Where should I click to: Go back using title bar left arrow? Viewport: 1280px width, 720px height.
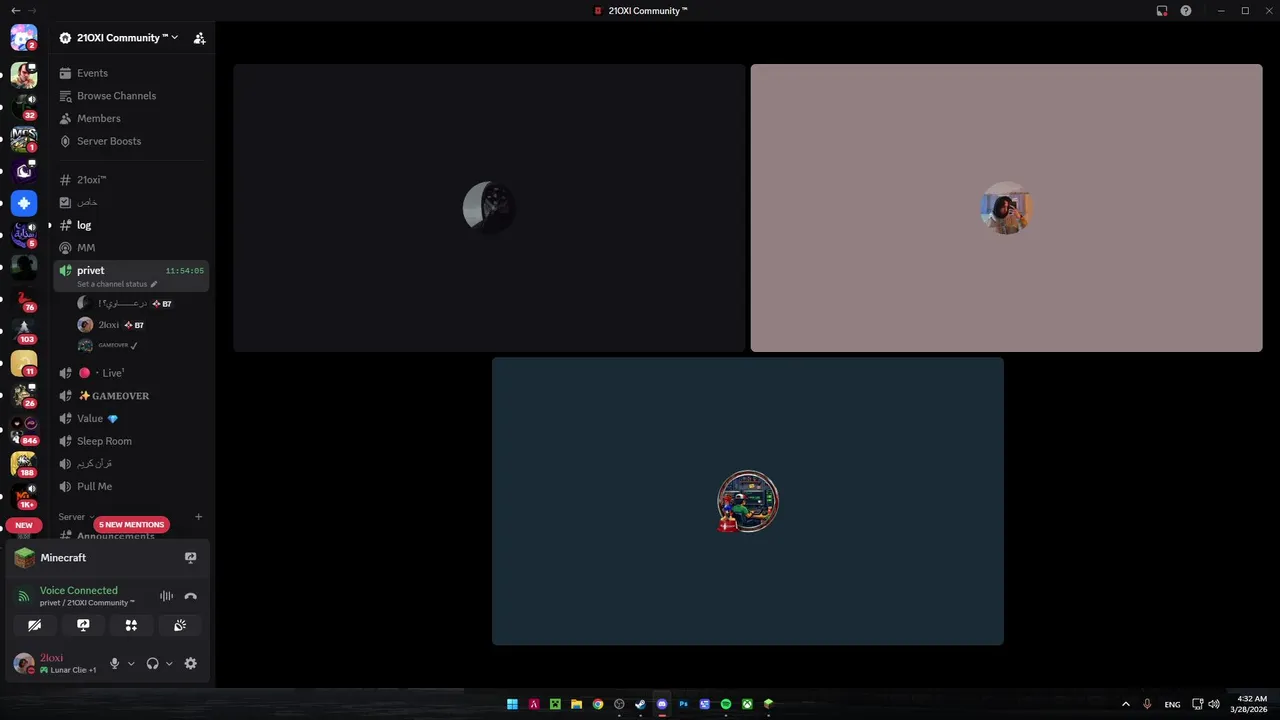(x=15, y=11)
